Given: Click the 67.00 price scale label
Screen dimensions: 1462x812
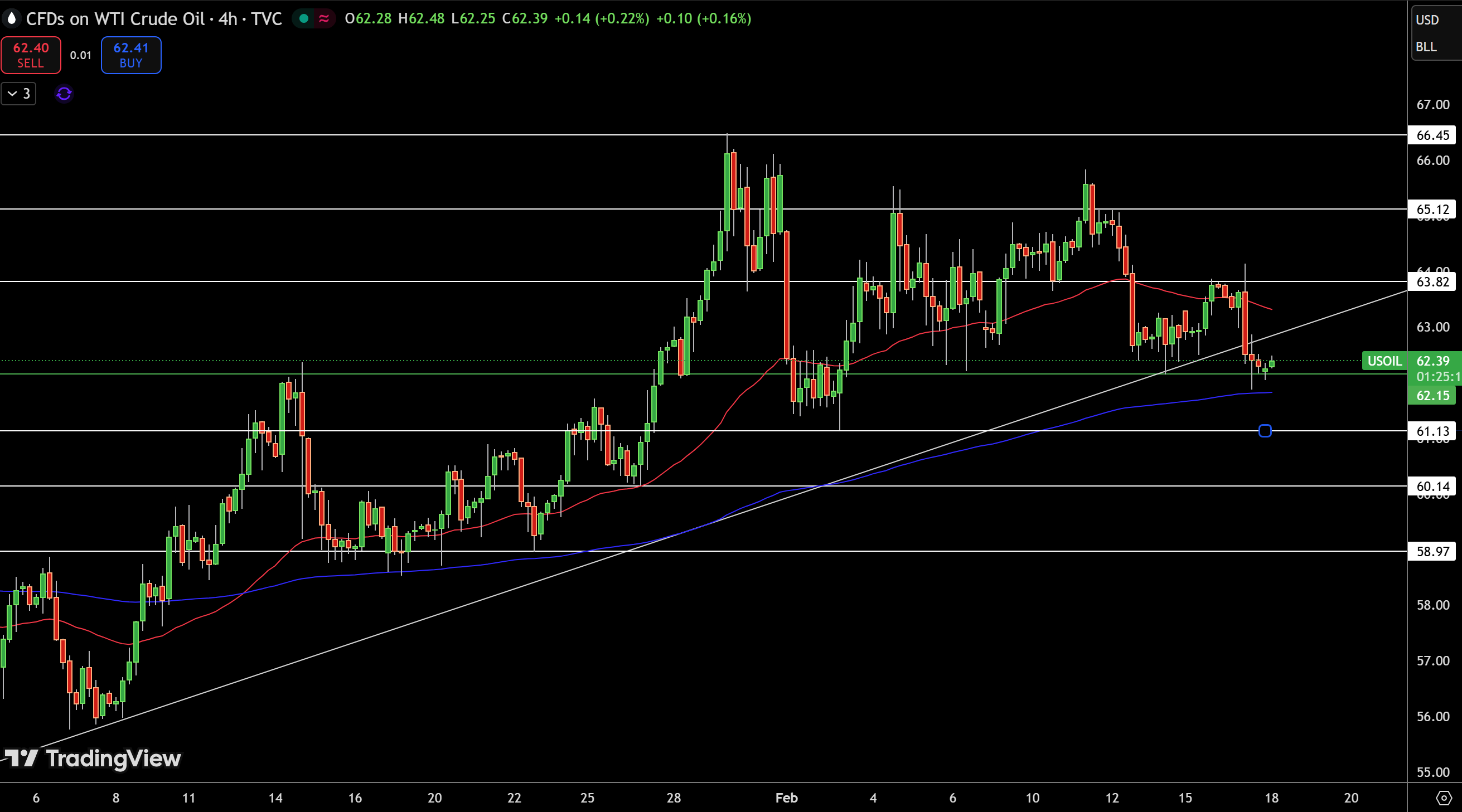Looking at the screenshot, I should (x=1433, y=104).
